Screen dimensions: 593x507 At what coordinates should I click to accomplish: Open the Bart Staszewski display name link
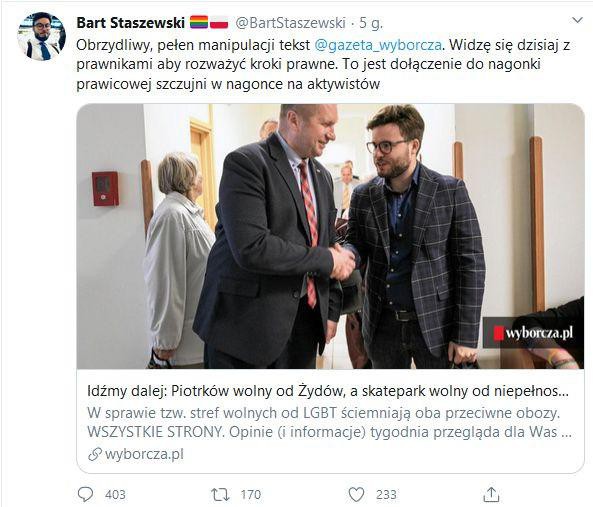(x=130, y=23)
